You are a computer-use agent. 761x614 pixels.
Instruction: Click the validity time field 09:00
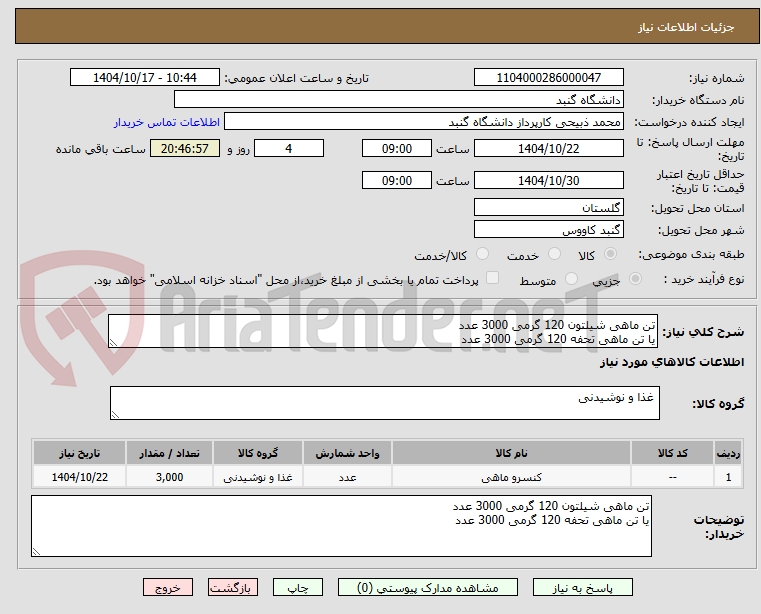pyautogui.click(x=397, y=180)
